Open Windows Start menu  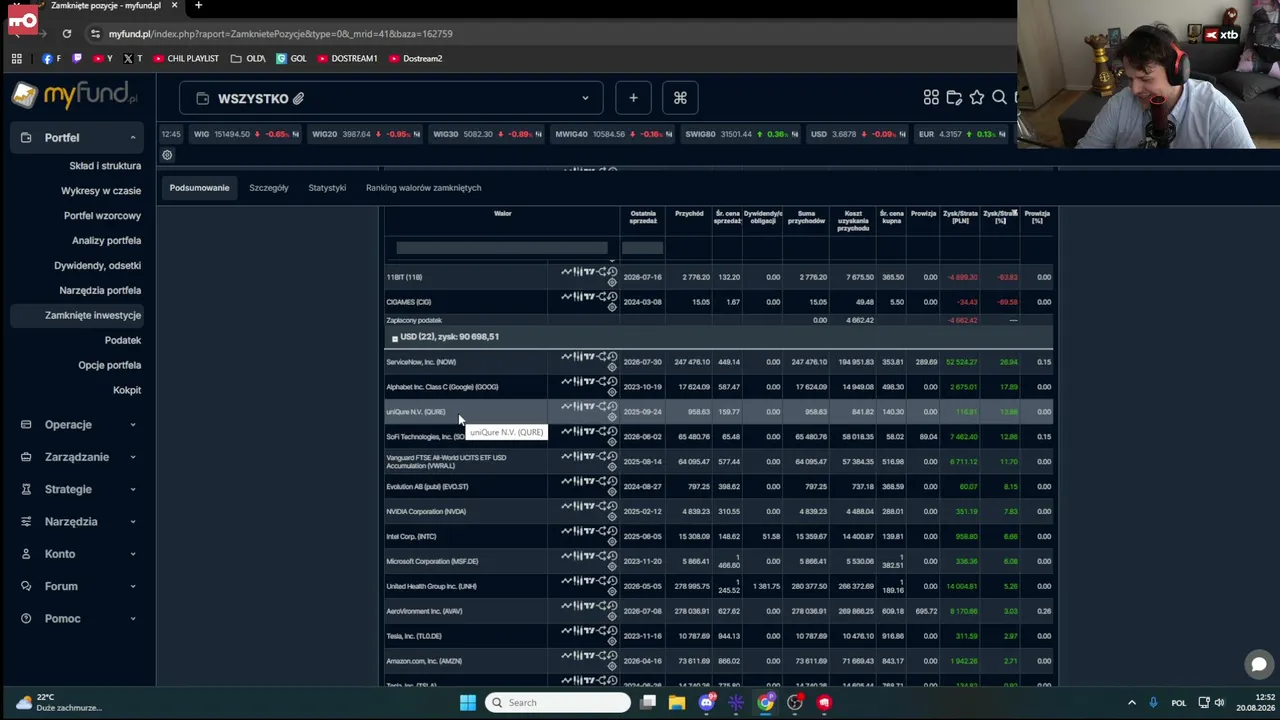click(468, 702)
